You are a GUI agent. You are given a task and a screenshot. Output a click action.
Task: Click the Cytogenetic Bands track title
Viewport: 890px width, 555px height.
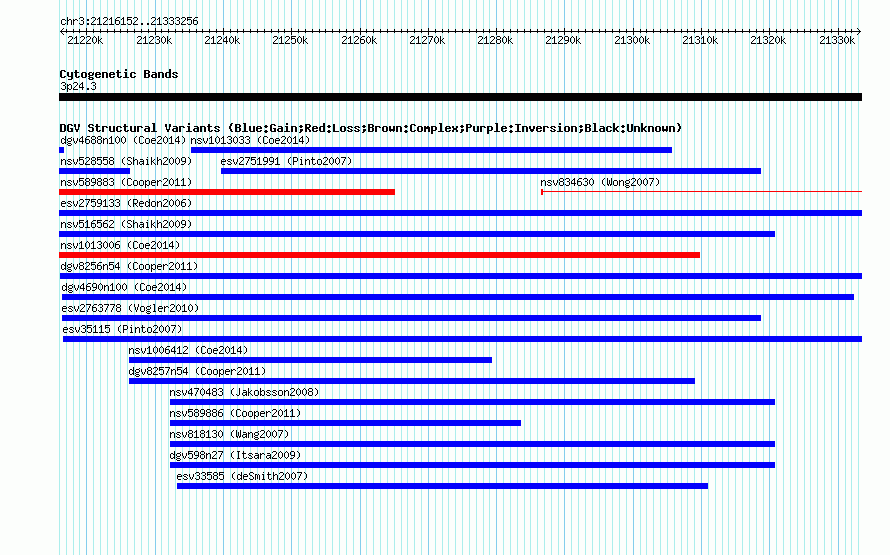tap(119, 74)
